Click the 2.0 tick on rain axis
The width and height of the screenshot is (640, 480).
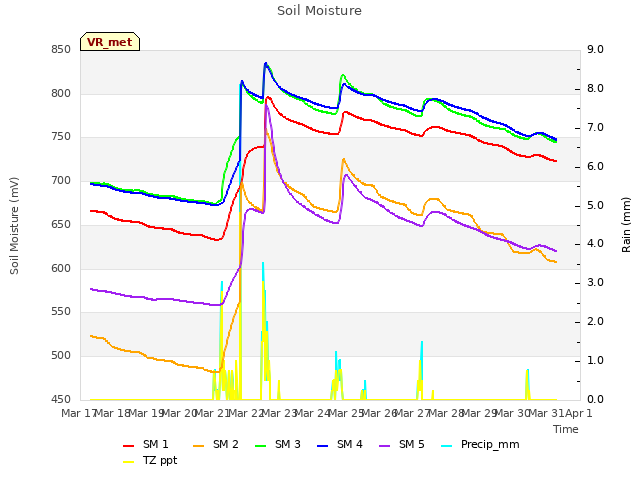click(x=595, y=322)
